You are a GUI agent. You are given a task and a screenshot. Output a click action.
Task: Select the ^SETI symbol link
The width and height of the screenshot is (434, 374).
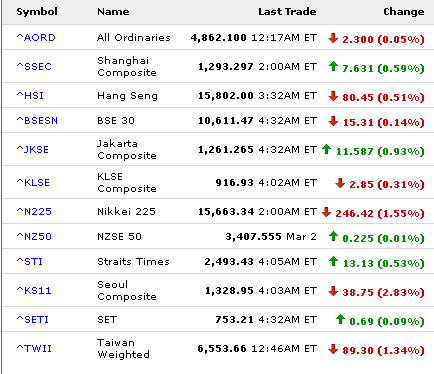click(x=33, y=319)
